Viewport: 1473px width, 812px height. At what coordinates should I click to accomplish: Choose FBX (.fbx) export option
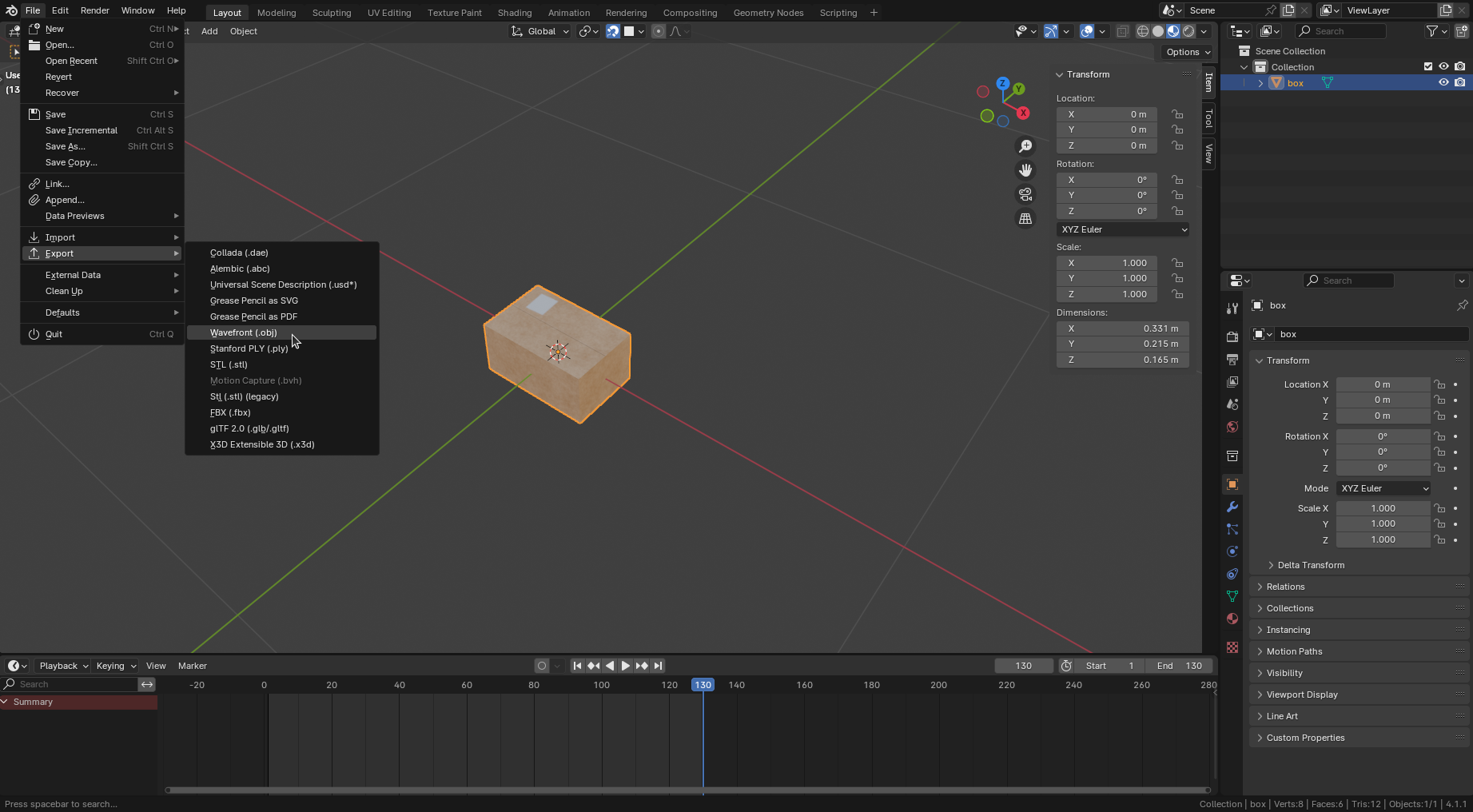281,412
